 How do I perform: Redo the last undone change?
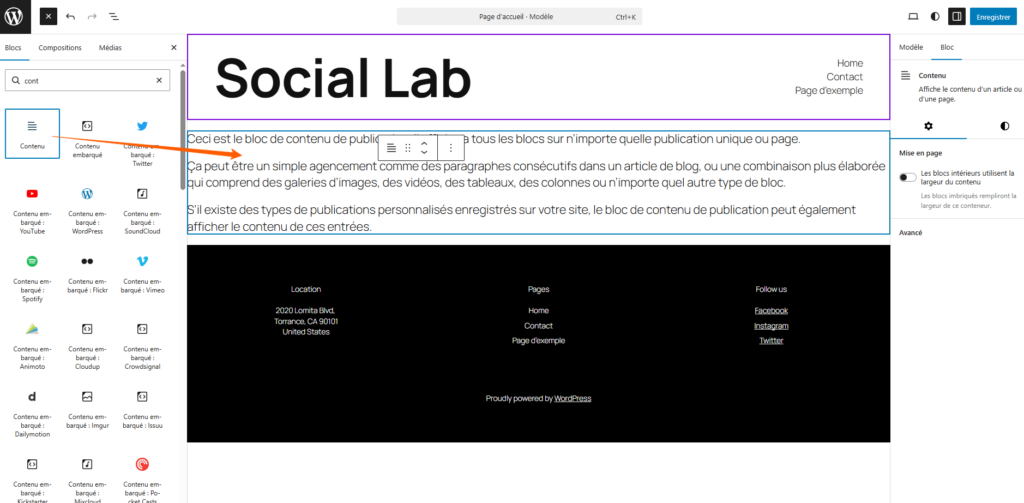(92, 16)
